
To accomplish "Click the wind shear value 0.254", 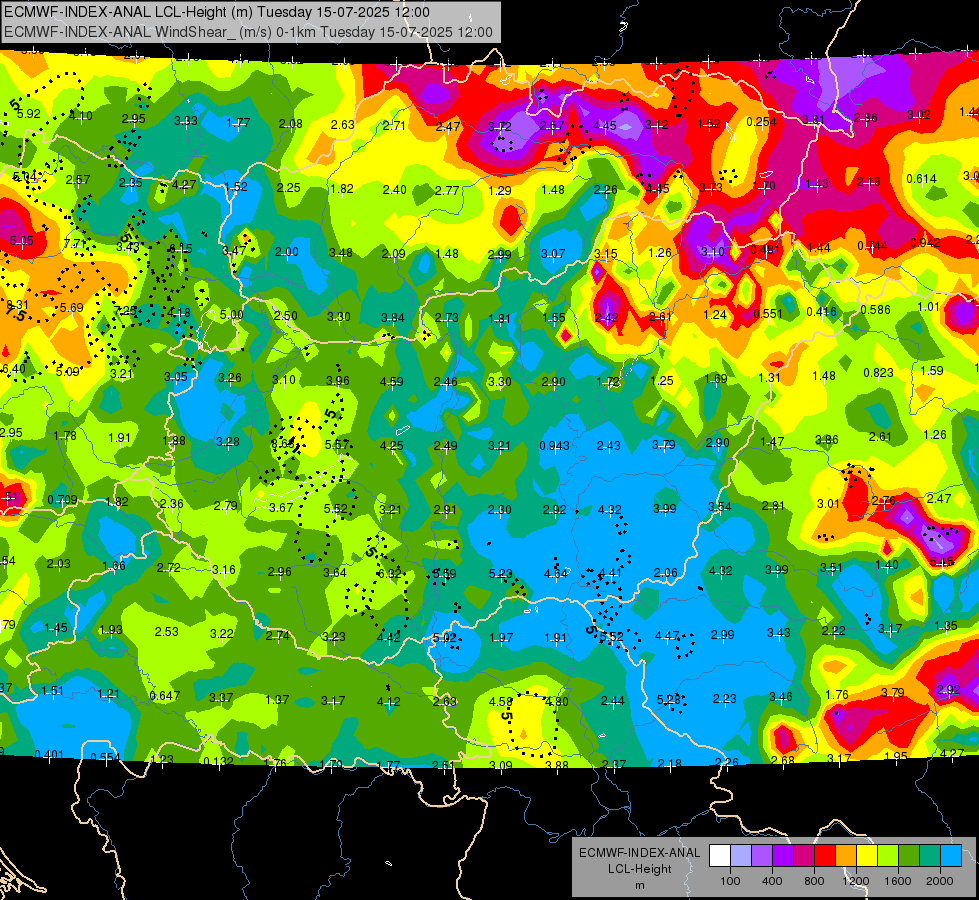I will pos(761,122).
